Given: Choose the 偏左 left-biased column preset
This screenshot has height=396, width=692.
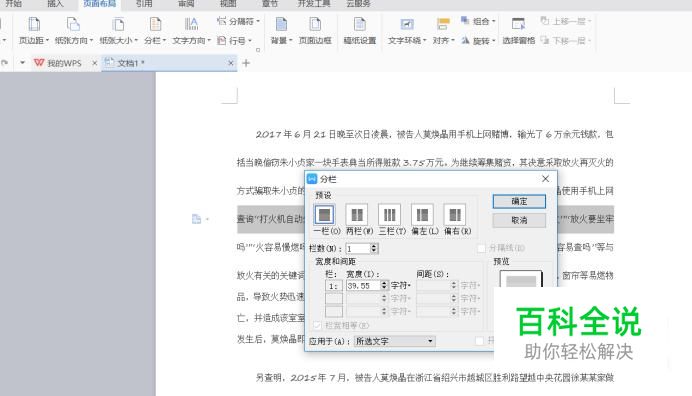Looking at the screenshot, I should 422,215.
